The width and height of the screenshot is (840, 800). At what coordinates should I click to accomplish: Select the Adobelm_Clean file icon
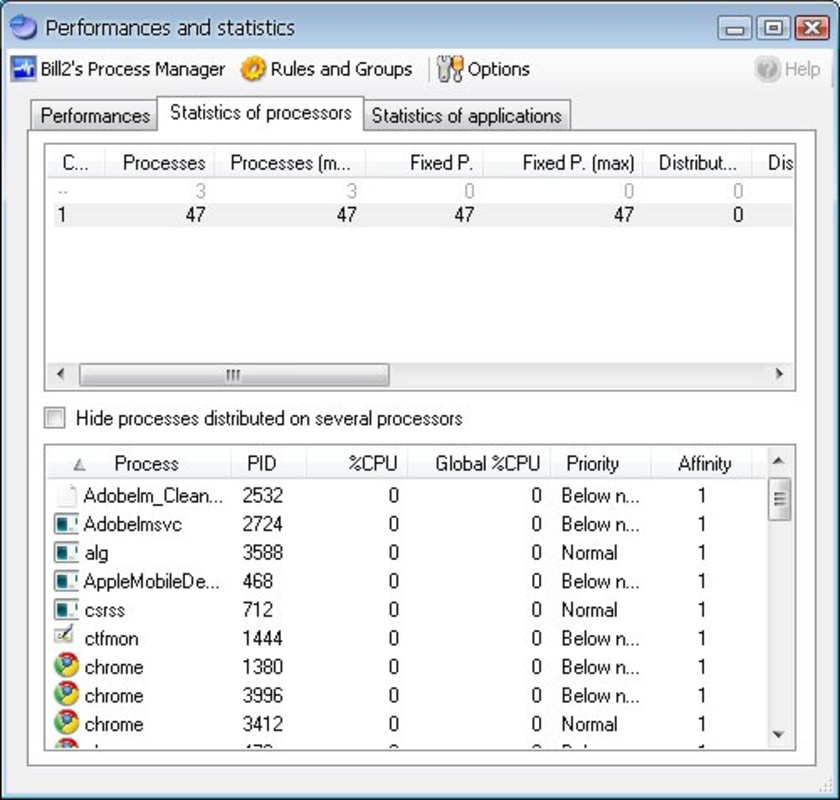coord(66,496)
